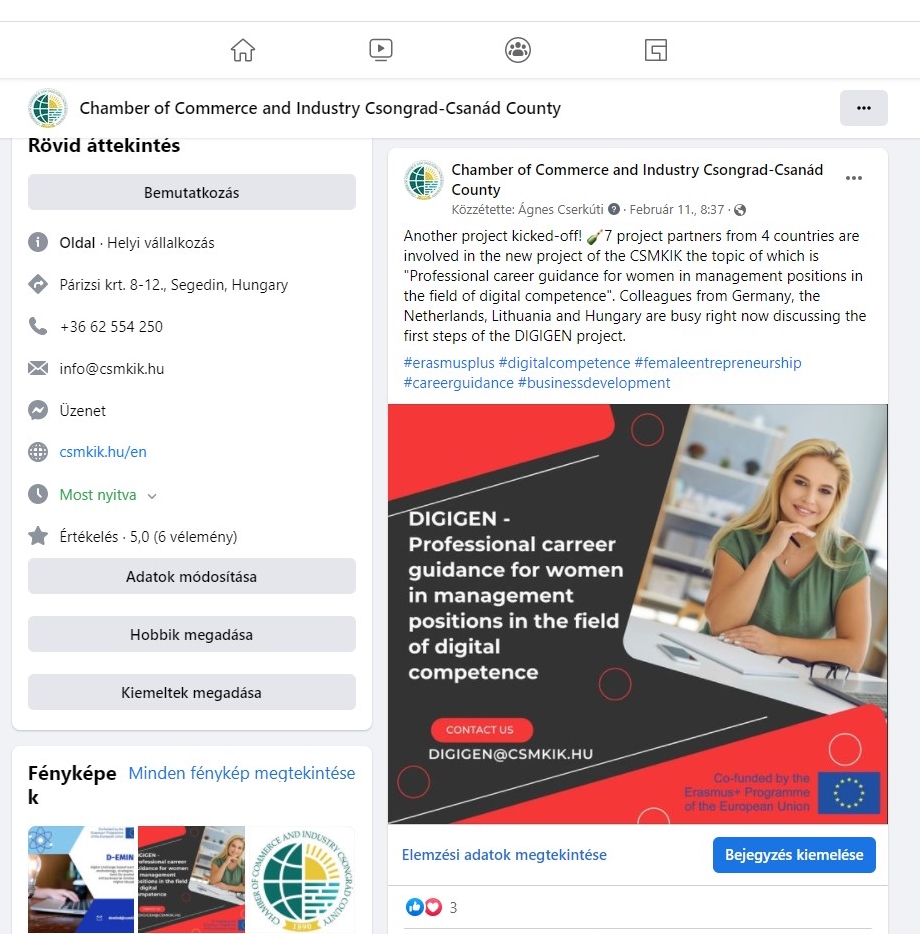920x934 pixels.
Task: Open Elemzési adatok megtekintése insights link
Action: pyautogui.click(x=504, y=855)
